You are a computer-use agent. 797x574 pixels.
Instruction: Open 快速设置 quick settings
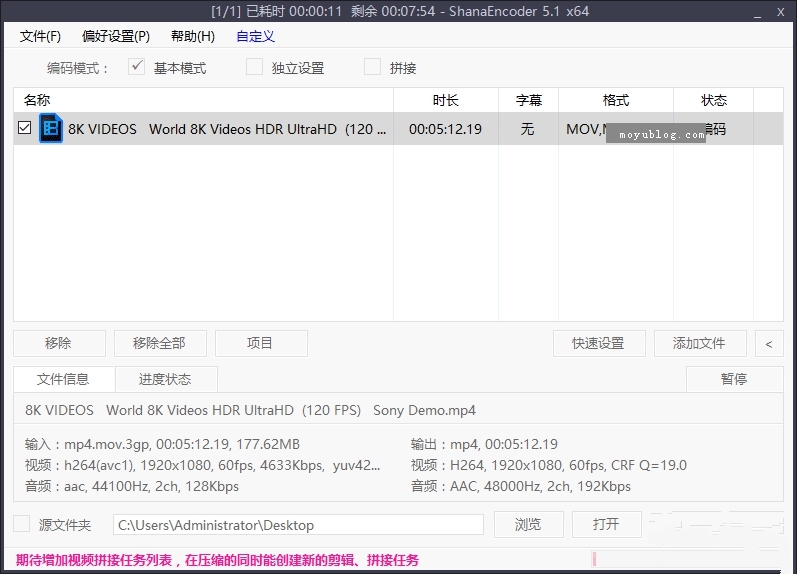click(x=599, y=344)
